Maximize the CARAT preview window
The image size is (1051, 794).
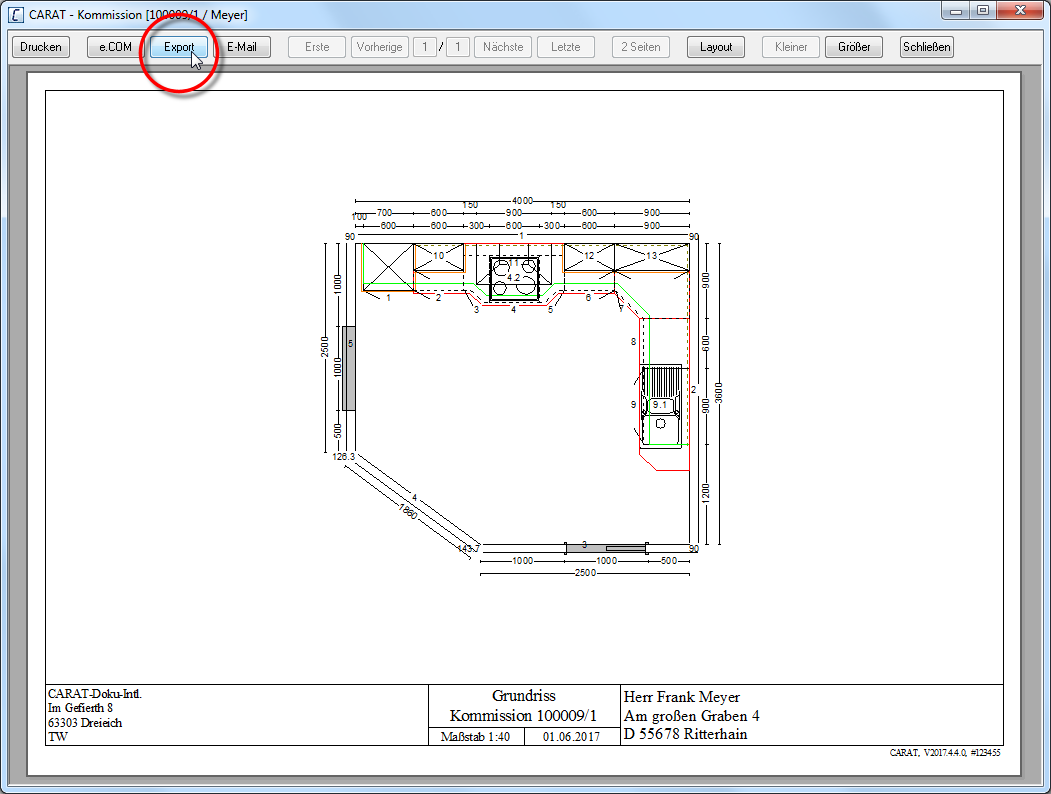pyautogui.click(x=982, y=11)
